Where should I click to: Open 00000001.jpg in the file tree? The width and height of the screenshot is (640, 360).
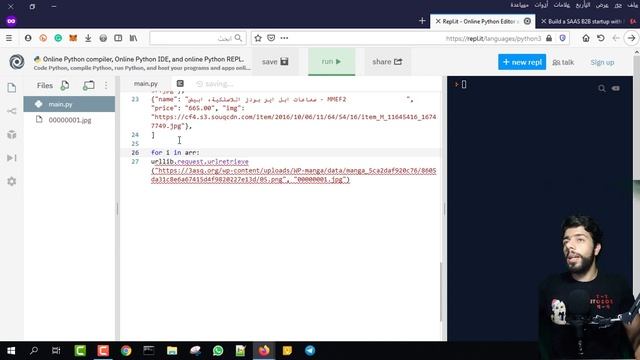[69, 120]
